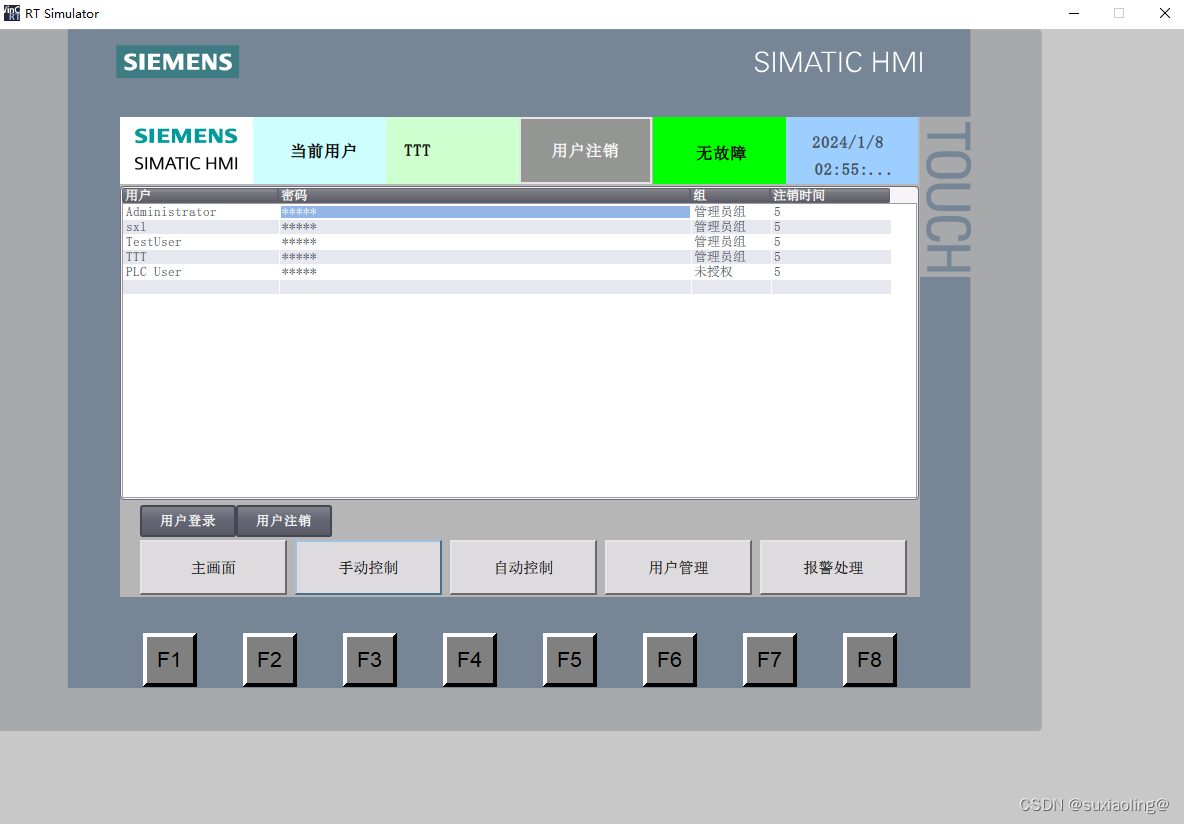
Task: Click the 用户登录 login button
Action: coord(187,520)
